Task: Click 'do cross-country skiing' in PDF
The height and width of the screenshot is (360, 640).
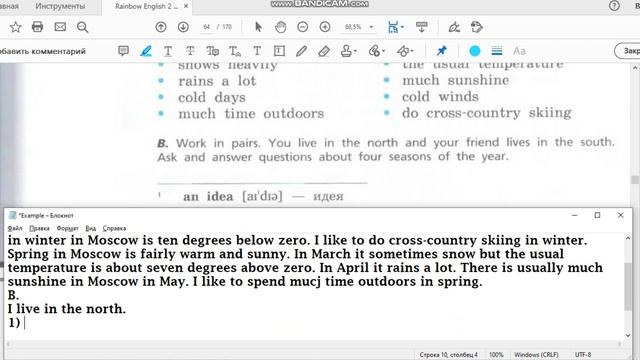Action: (x=487, y=113)
